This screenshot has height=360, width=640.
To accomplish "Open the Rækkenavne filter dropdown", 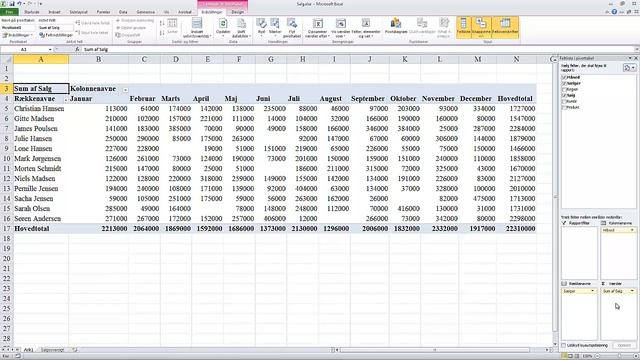I will coord(65,99).
